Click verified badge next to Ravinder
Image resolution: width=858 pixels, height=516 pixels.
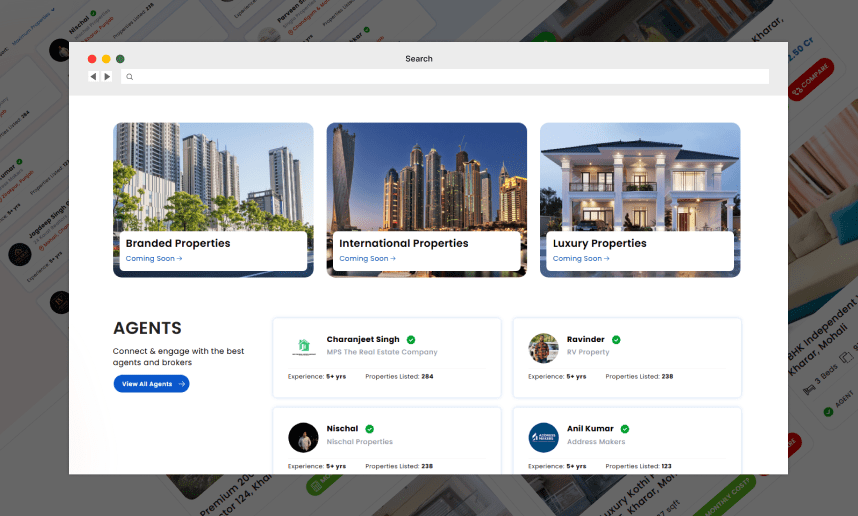click(x=616, y=340)
